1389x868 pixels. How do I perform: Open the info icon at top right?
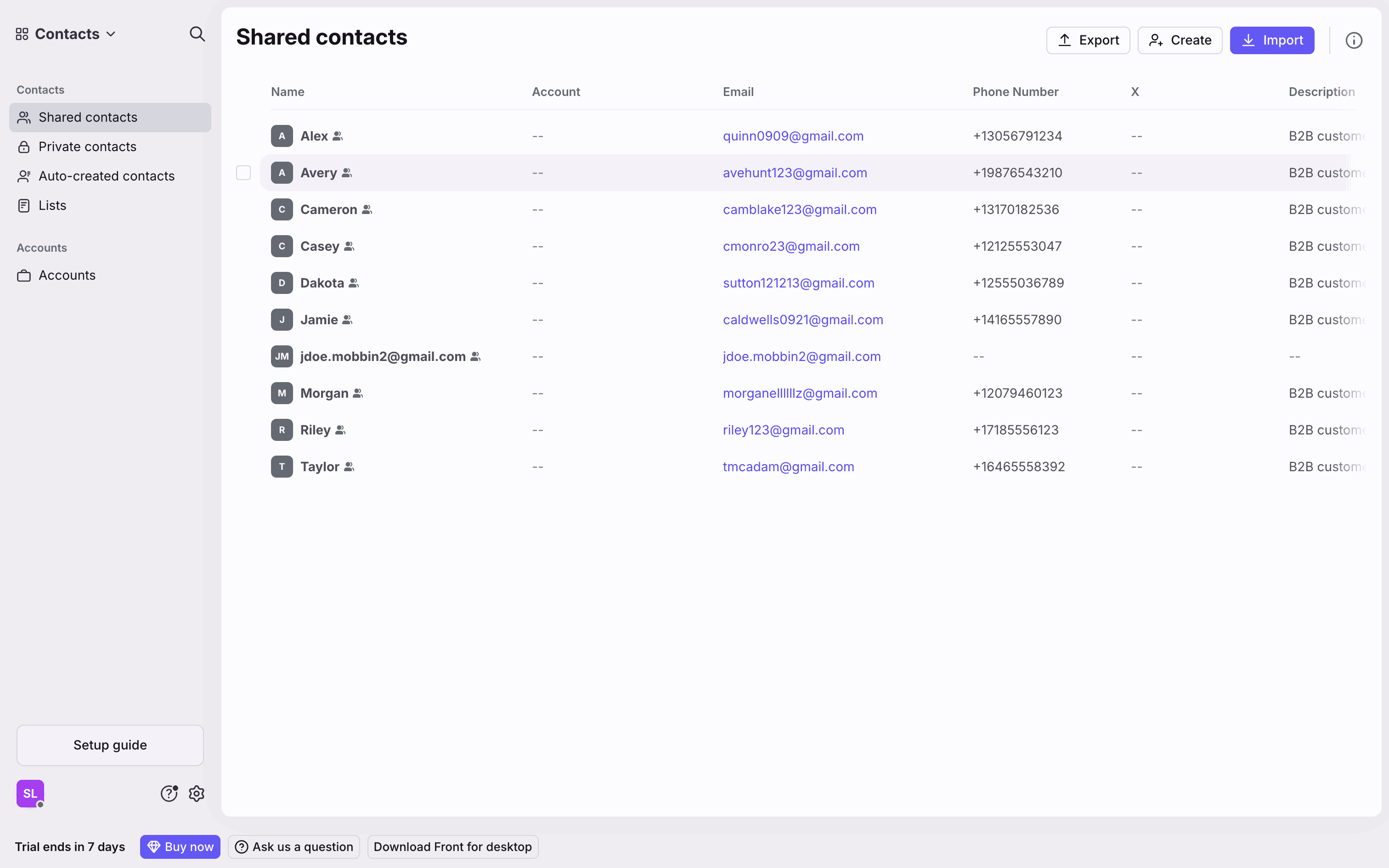[x=1354, y=40]
